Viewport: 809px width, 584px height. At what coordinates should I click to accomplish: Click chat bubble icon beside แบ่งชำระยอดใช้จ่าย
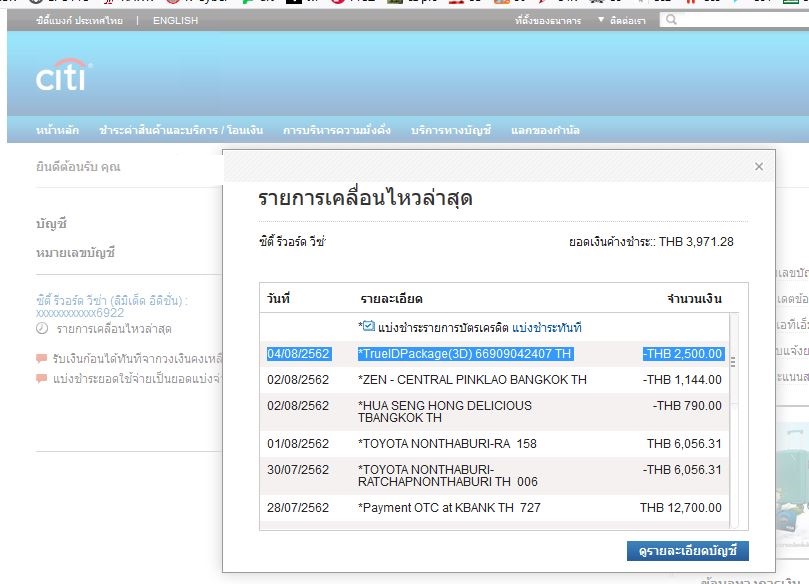coord(41,378)
